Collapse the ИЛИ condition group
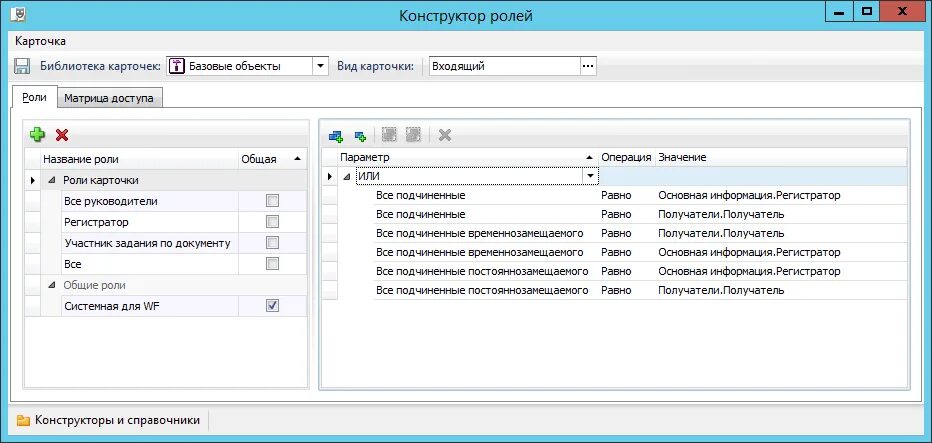932x443 pixels. tap(347, 177)
